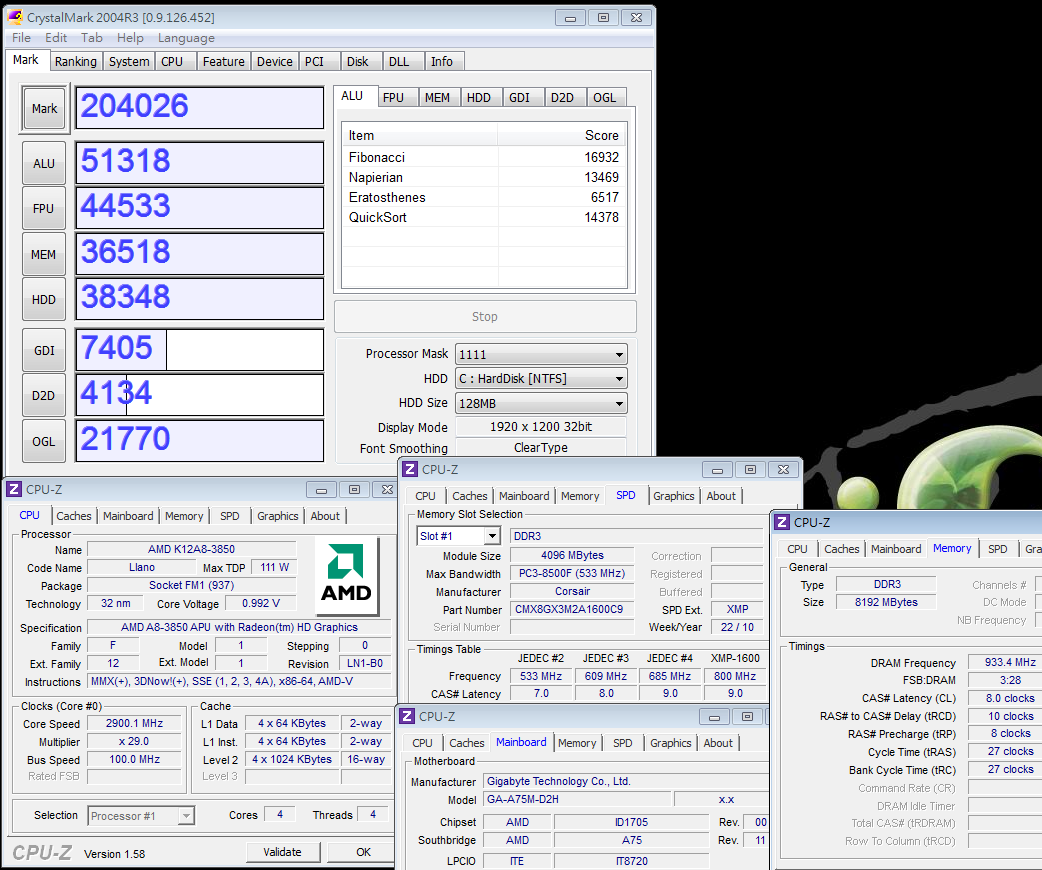Start the D2D benchmark button
This screenshot has width=1042, height=870.
point(43,396)
